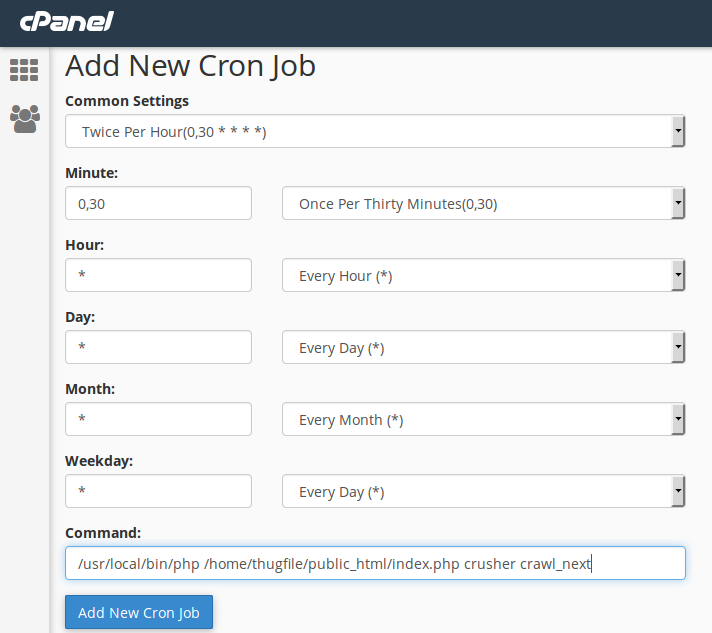Click the Command input field
Viewport: 712px width, 633px height.
coord(375,563)
